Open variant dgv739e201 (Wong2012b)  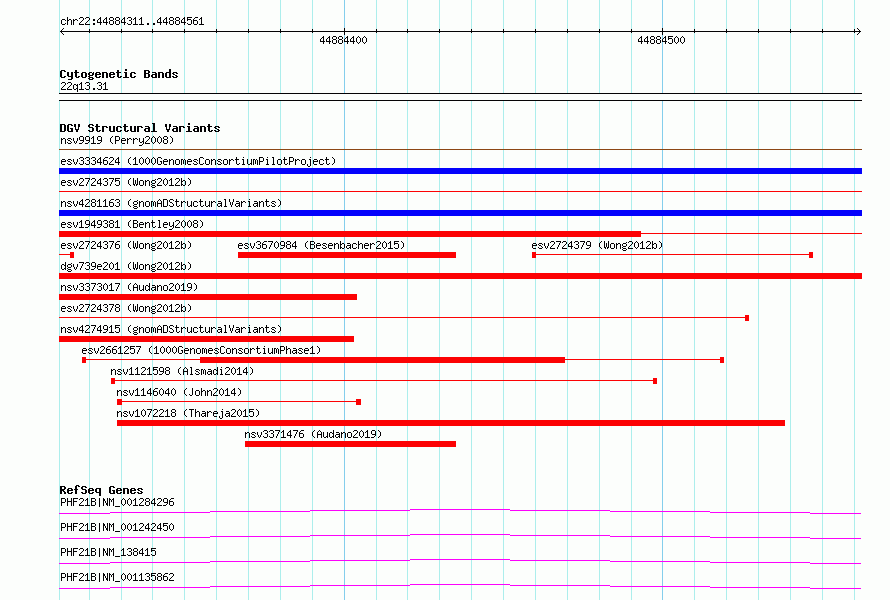pos(126,266)
